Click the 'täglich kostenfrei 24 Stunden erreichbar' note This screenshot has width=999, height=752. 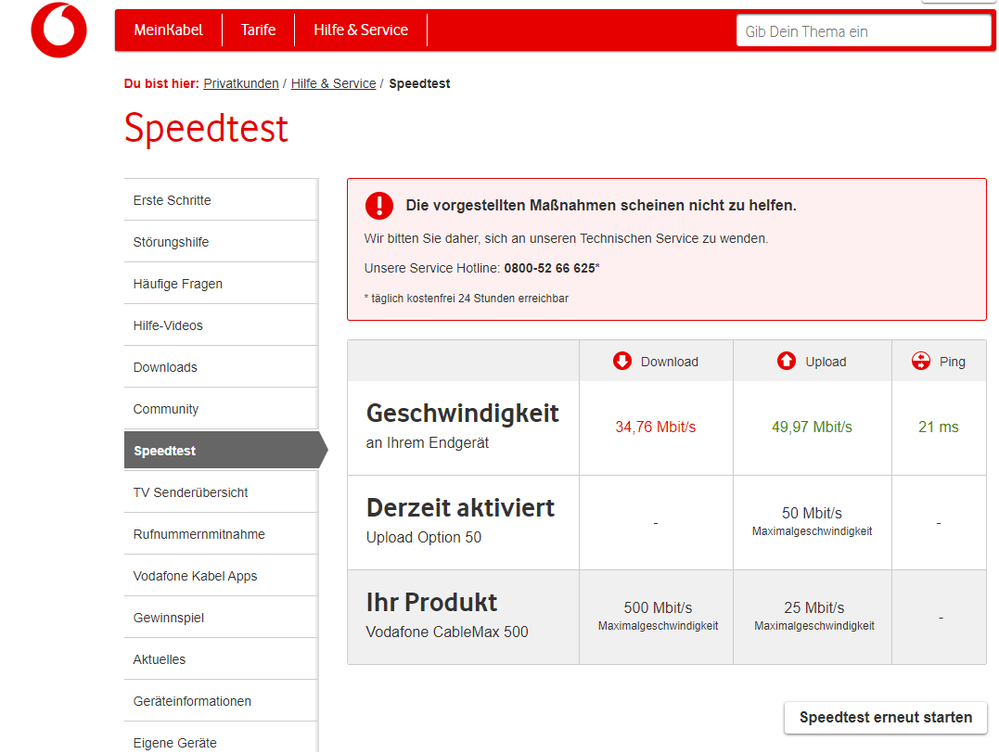click(466, 298)
